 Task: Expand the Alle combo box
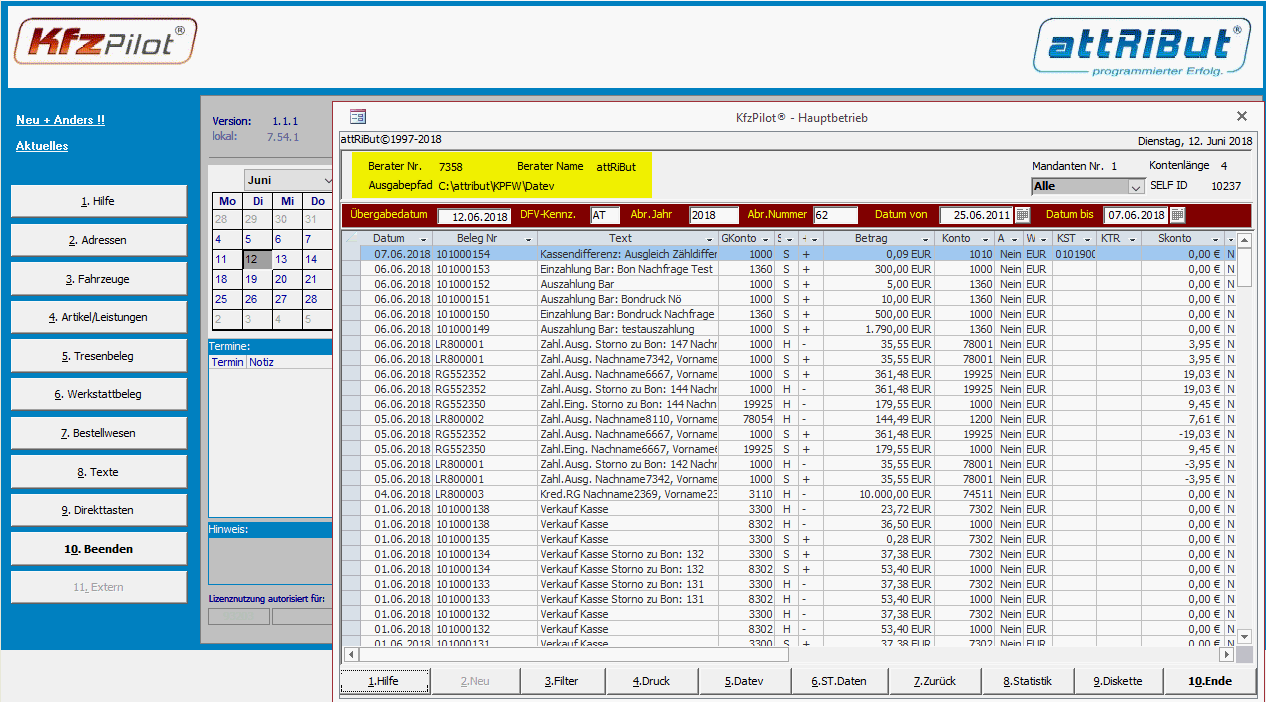click(x=1136, y=186)
